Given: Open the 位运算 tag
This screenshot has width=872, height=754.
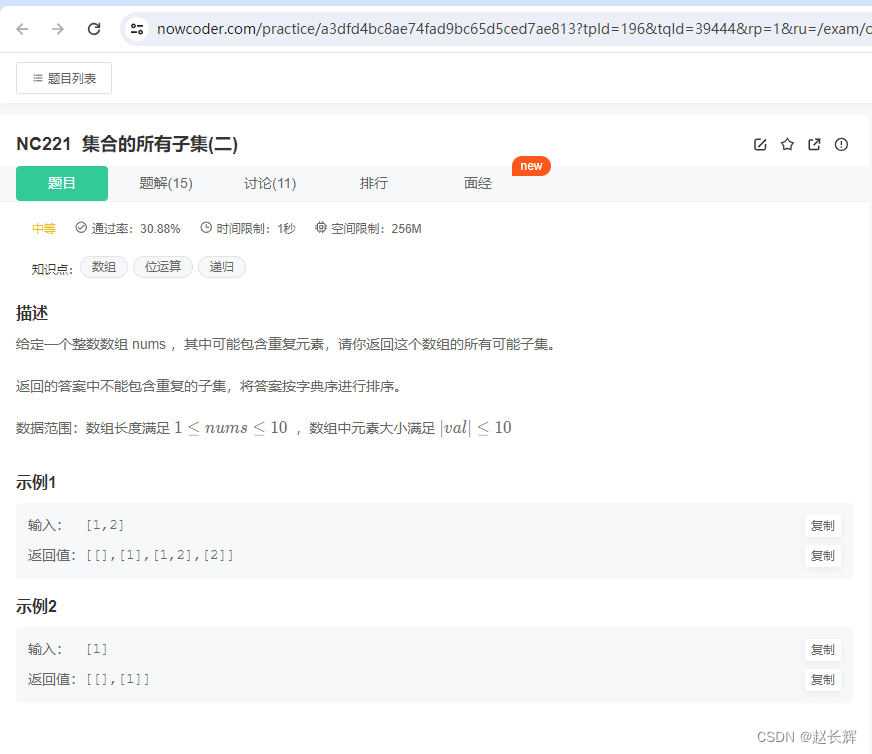Looking at the screenshot, I should click(x=162, y=266).
